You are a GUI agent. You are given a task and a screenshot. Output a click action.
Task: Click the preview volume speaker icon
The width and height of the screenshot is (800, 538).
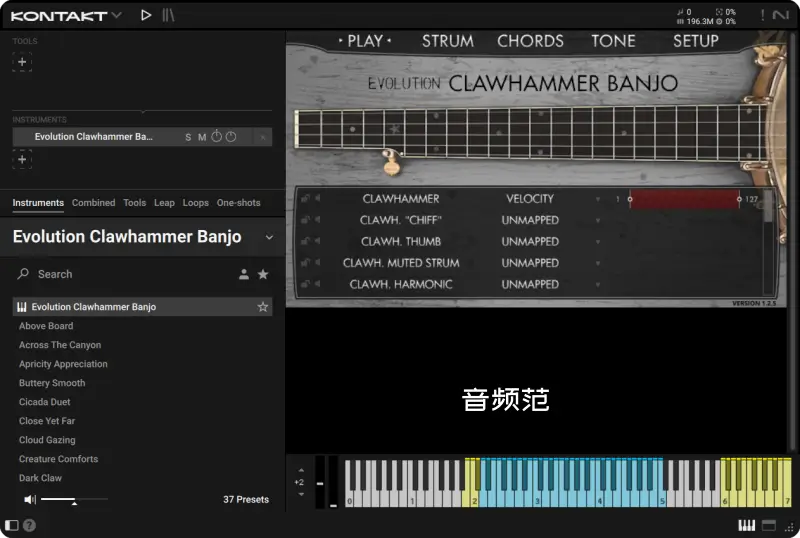[x=29, y=499]
